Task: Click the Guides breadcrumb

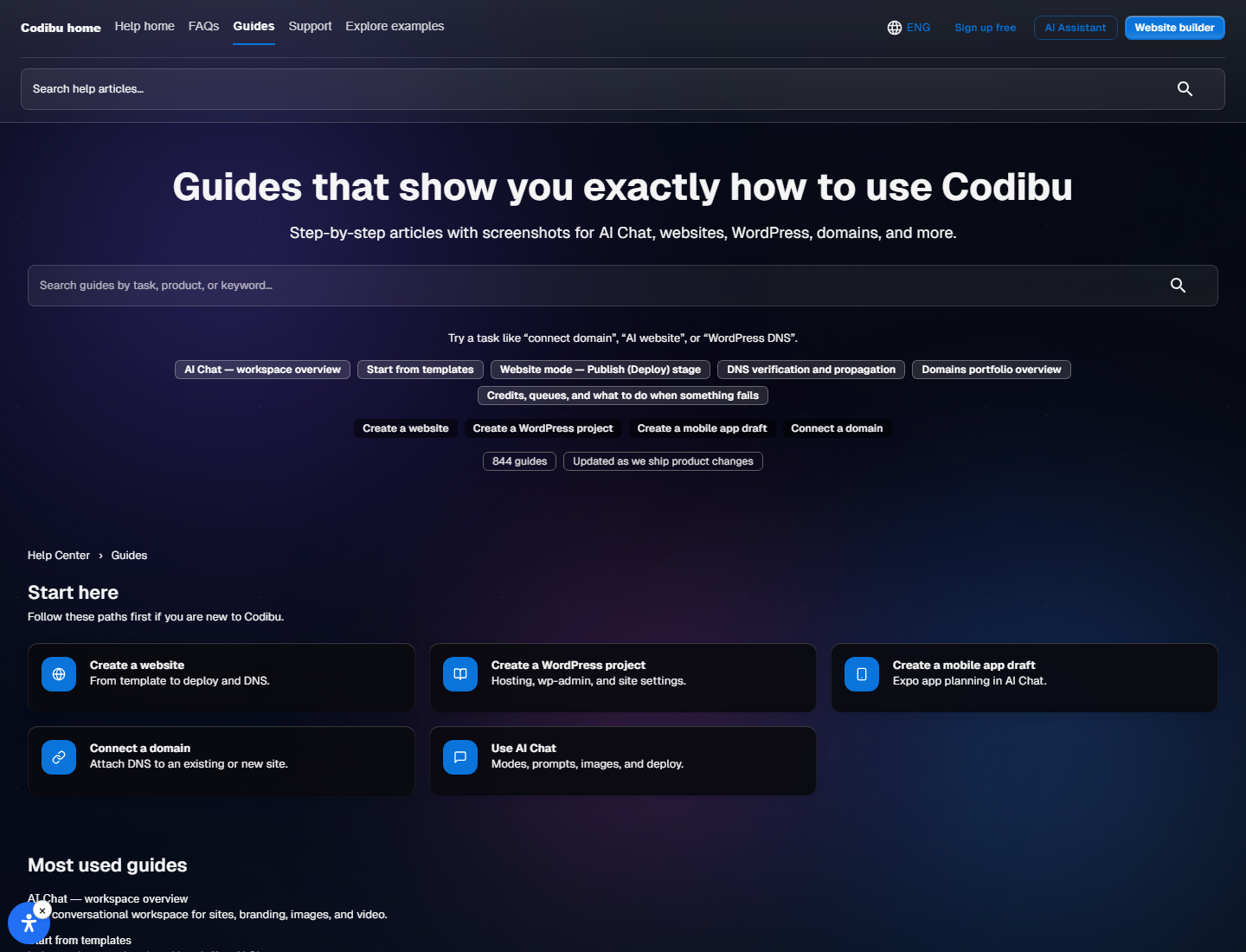Action: coord(129,556)
